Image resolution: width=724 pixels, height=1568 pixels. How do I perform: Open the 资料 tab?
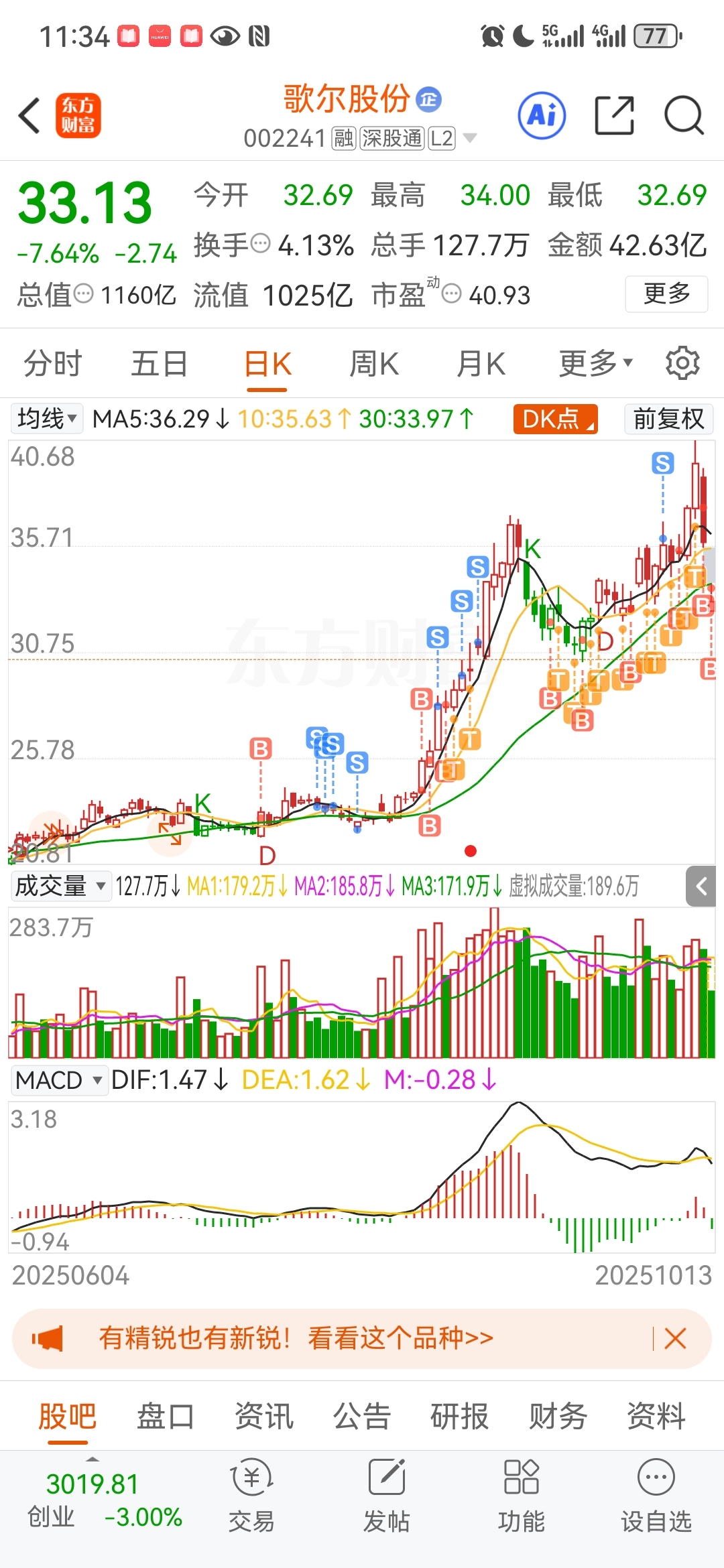pos(656,1417)
